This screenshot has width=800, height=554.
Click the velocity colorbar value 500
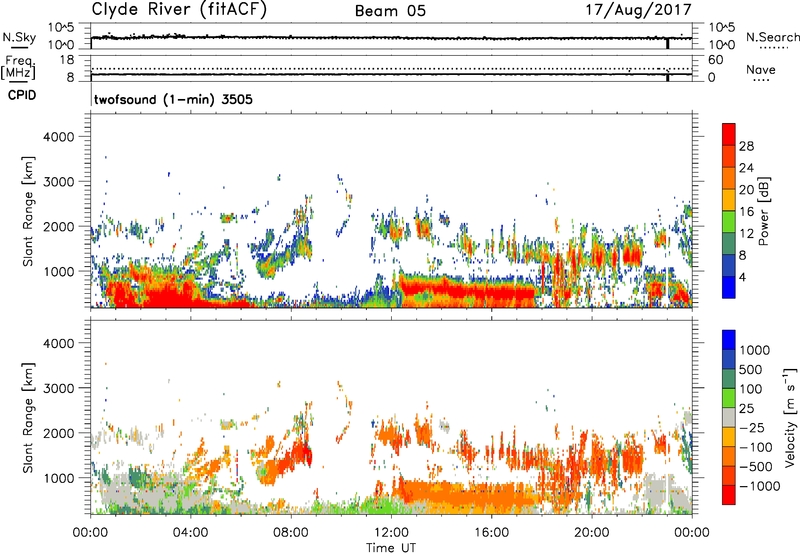coord(751,369)
